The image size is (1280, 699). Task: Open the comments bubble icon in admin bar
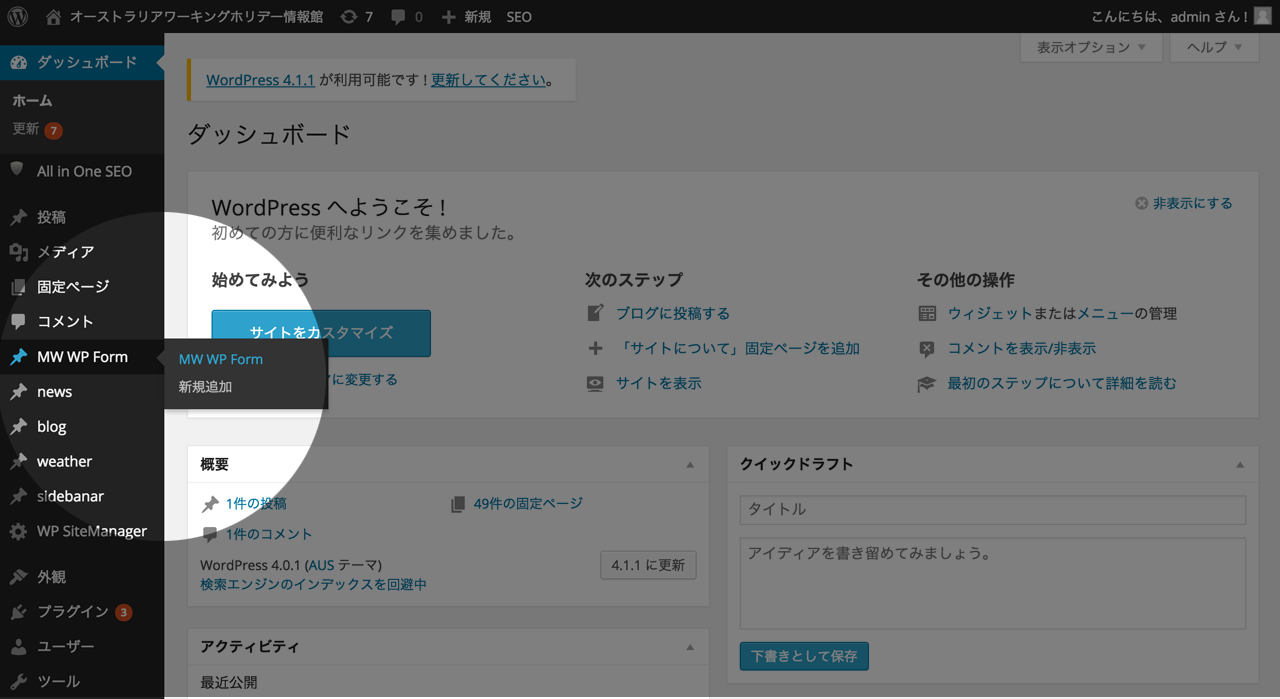click(x=399, y=17)
